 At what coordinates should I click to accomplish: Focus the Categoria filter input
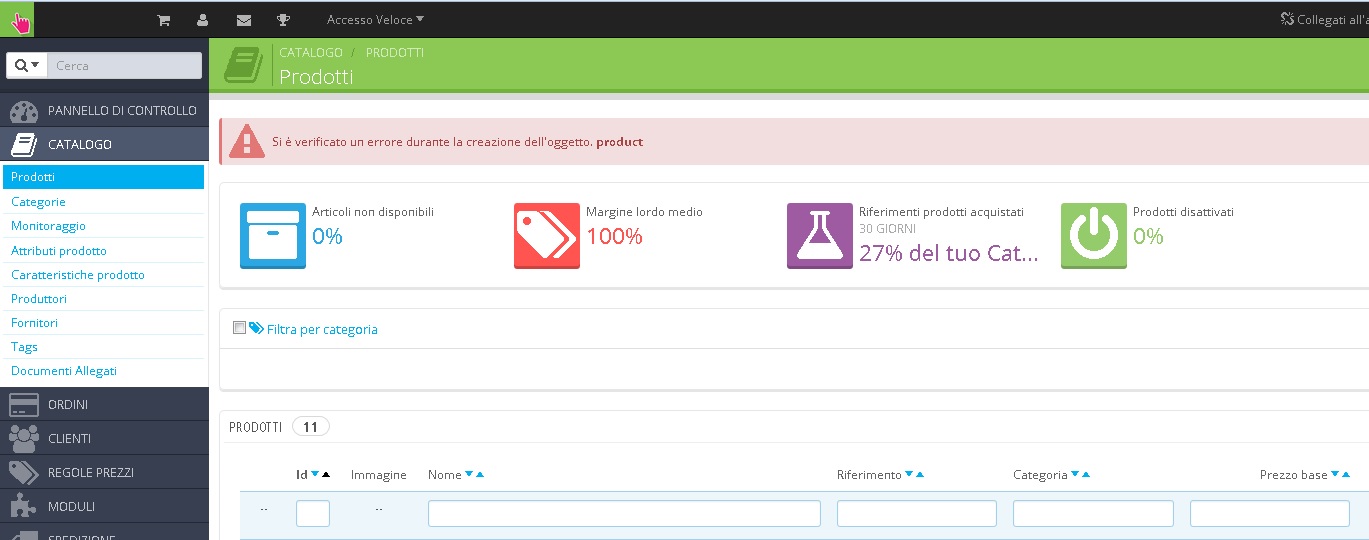[1093, 513]
